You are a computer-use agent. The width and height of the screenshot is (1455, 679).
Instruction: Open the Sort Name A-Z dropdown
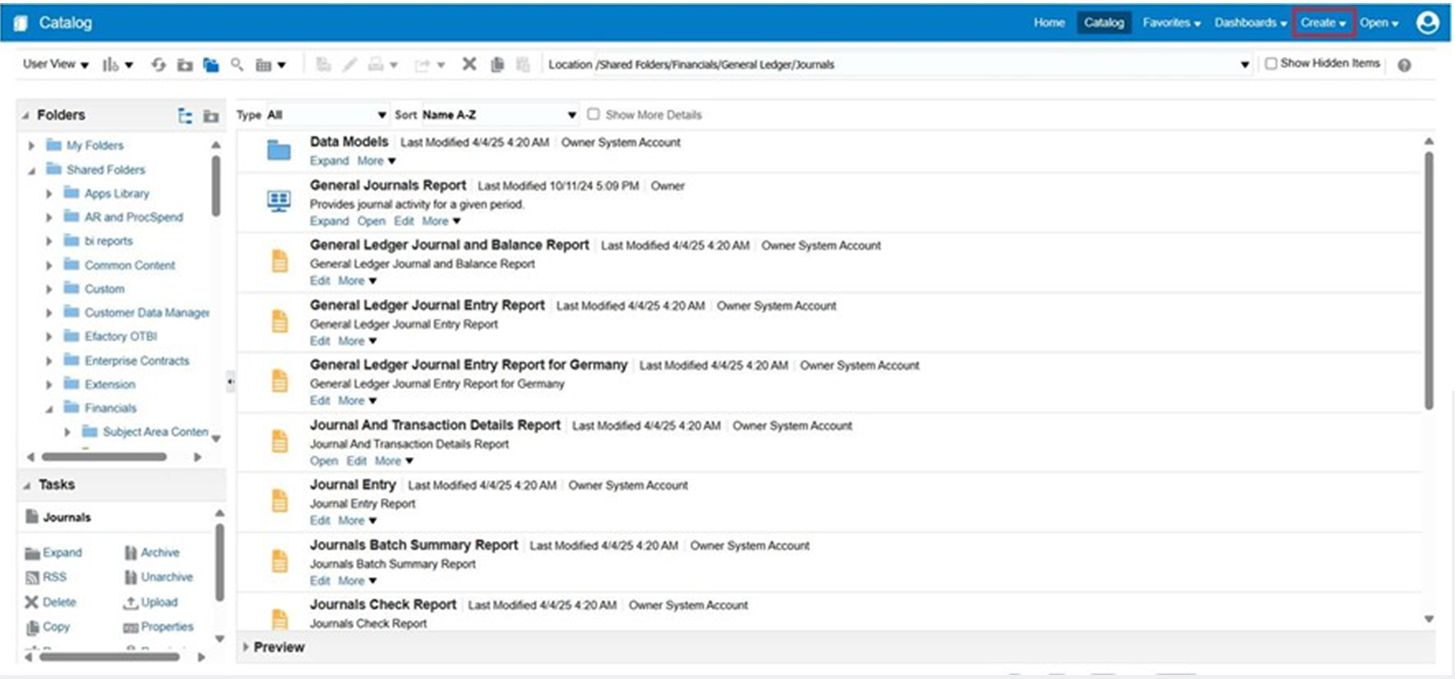pyautogui.click(x=571, y=114)
